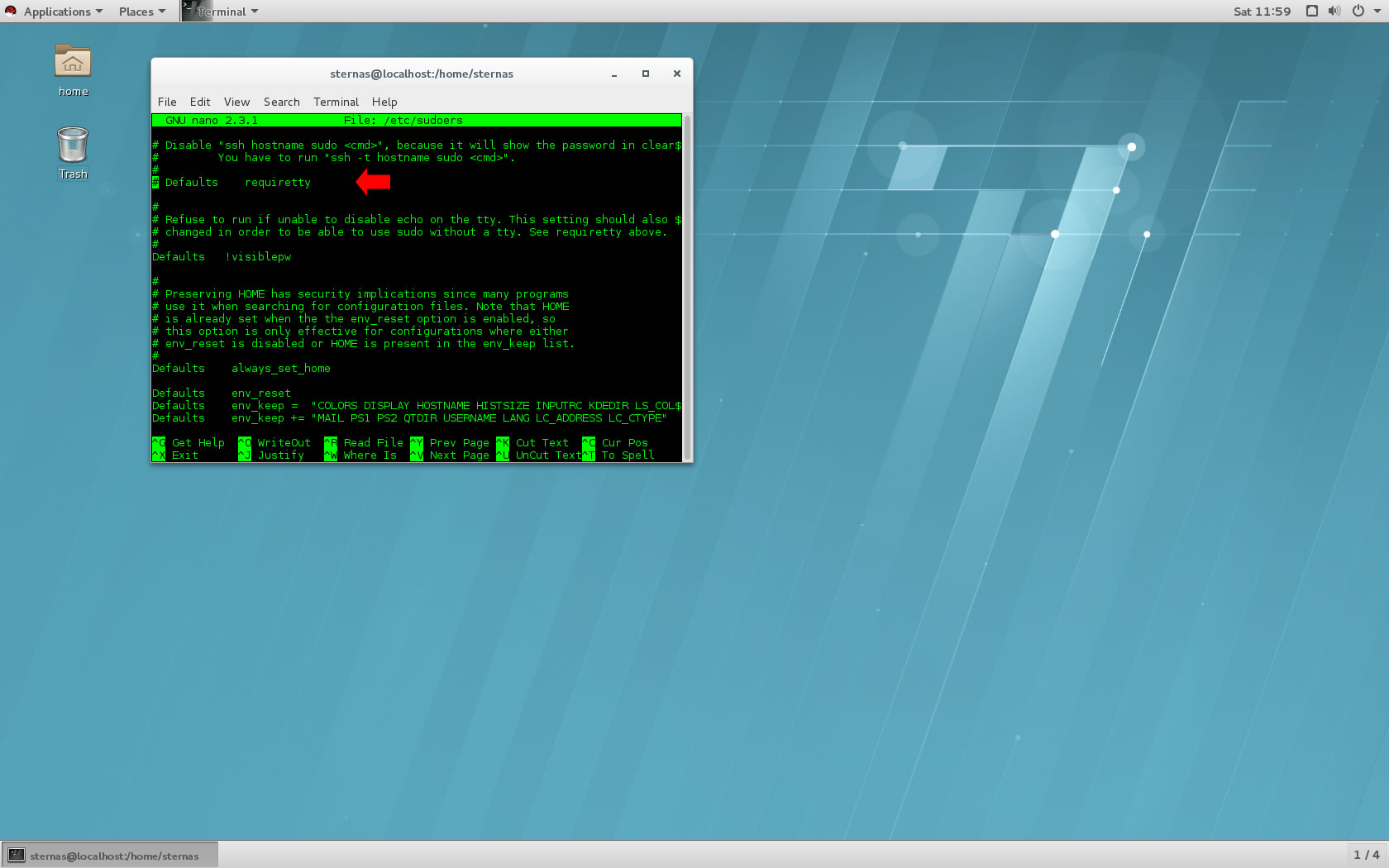Click the terminal window title bar
This screenshot has width=1389, height=868.
(422, 74)
